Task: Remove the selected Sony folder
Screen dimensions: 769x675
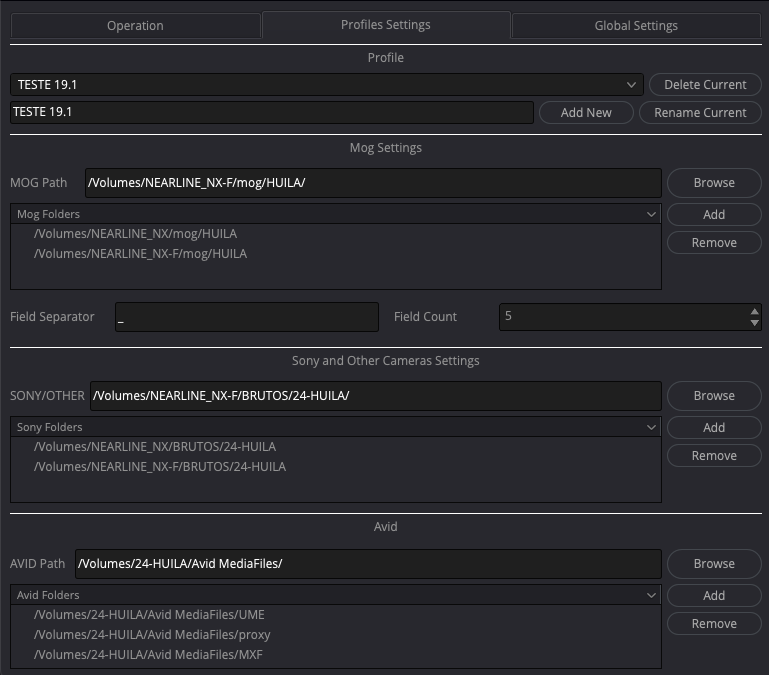Action: (714, 456)
